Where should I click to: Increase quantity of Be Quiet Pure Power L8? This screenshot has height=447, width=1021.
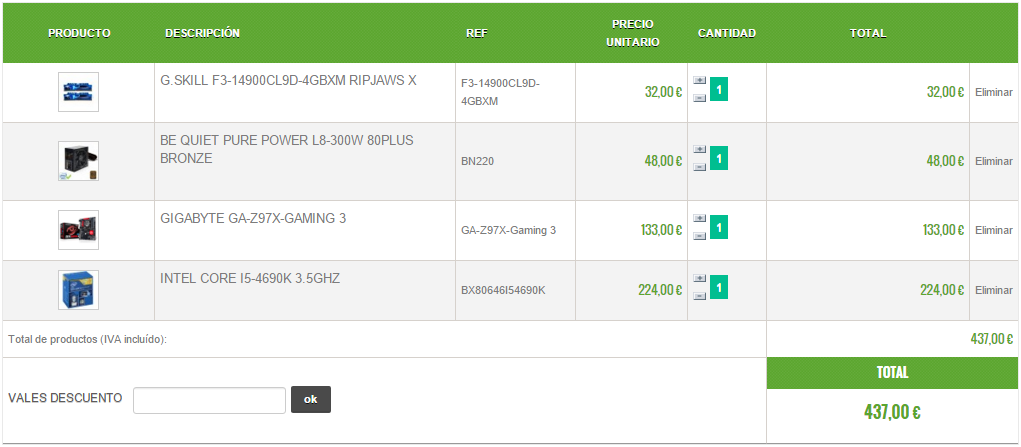coord(699,149)
